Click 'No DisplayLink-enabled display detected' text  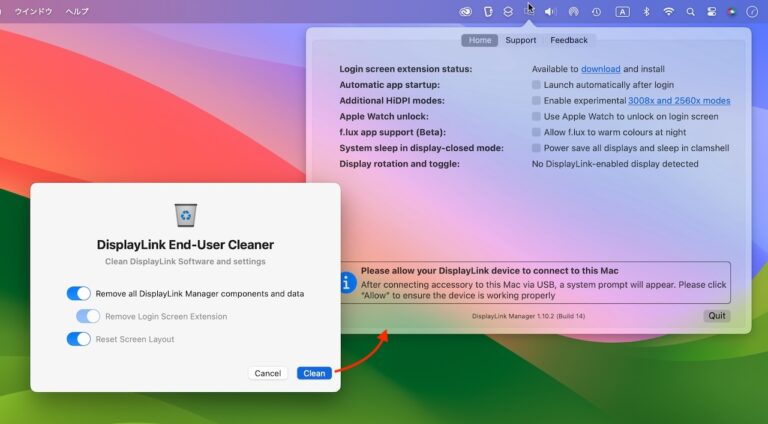615,164
